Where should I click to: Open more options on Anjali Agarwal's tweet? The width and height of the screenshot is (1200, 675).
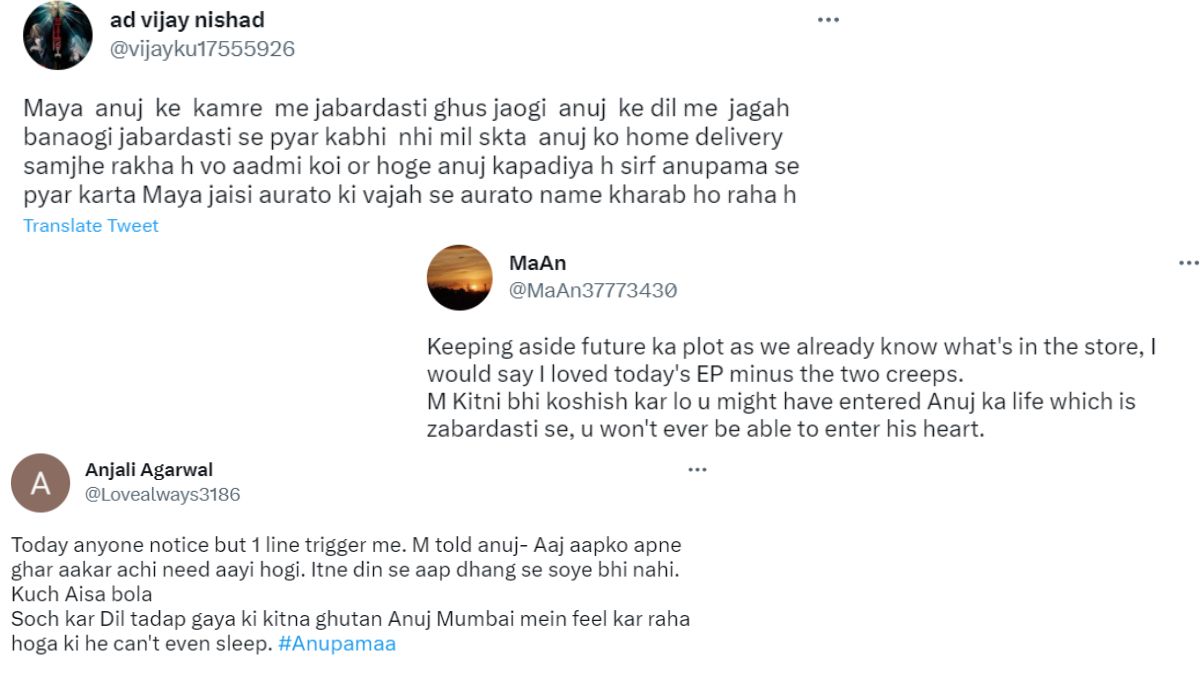(x=696, y=468)
